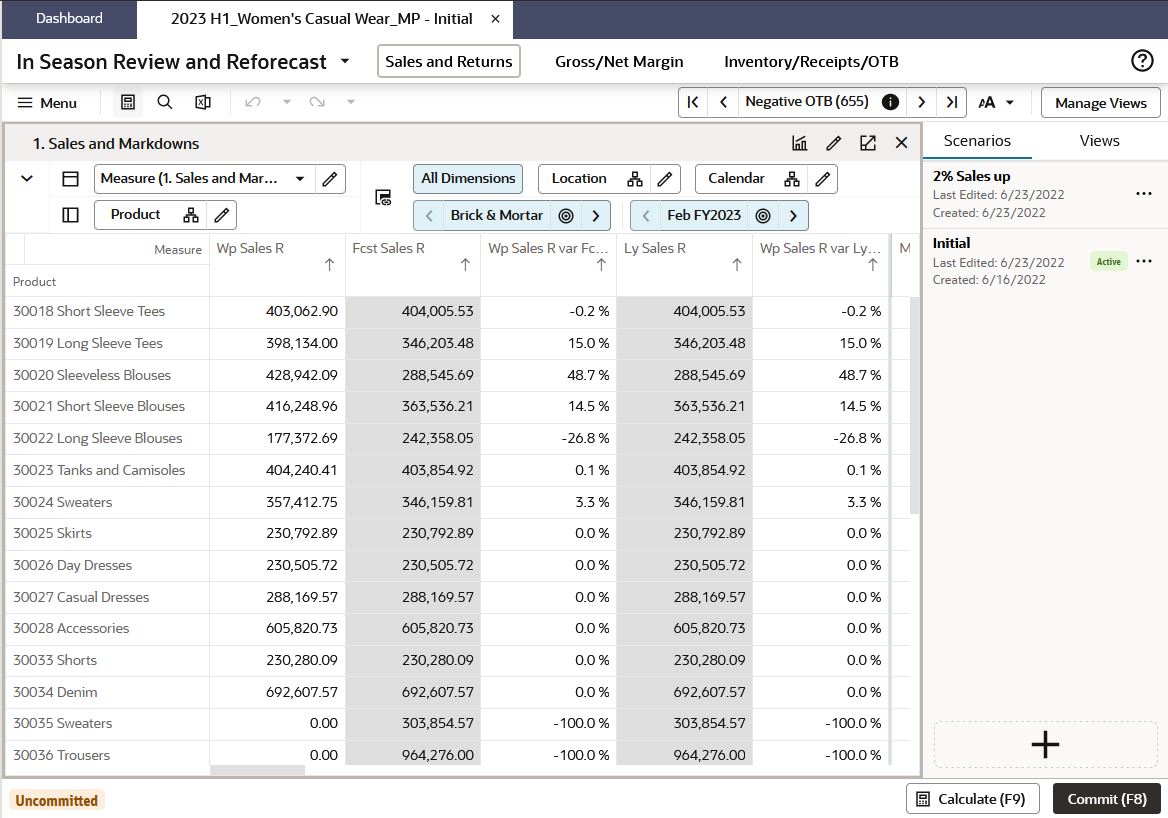Click the Negative OTB info icon
Screen dimensions: 1168x818
(889, 102)
